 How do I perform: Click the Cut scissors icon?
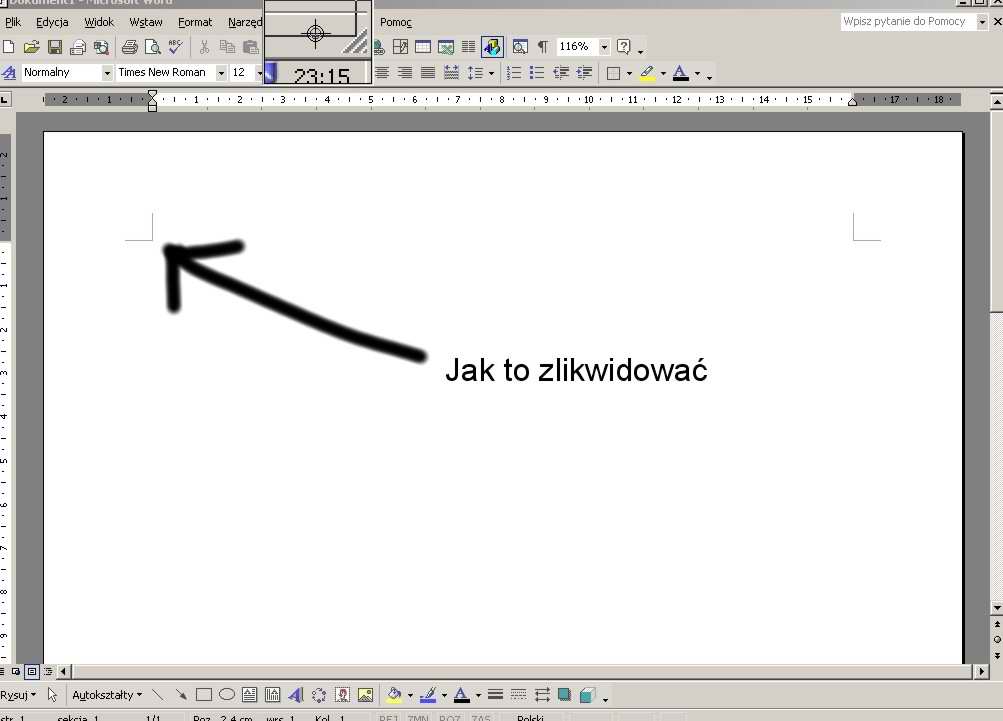click(204, 47)
